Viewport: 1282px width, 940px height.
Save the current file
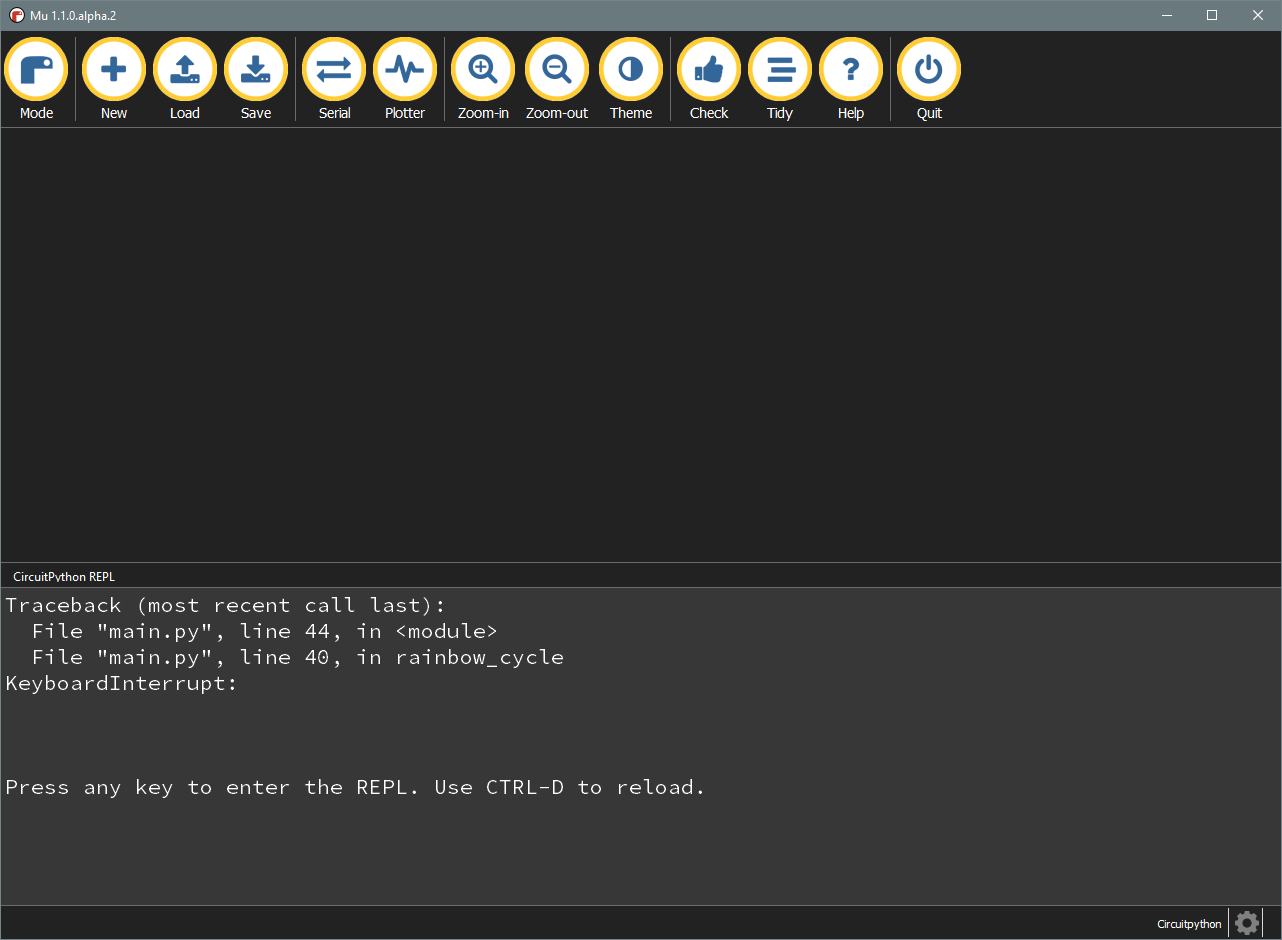click(256, 79)
